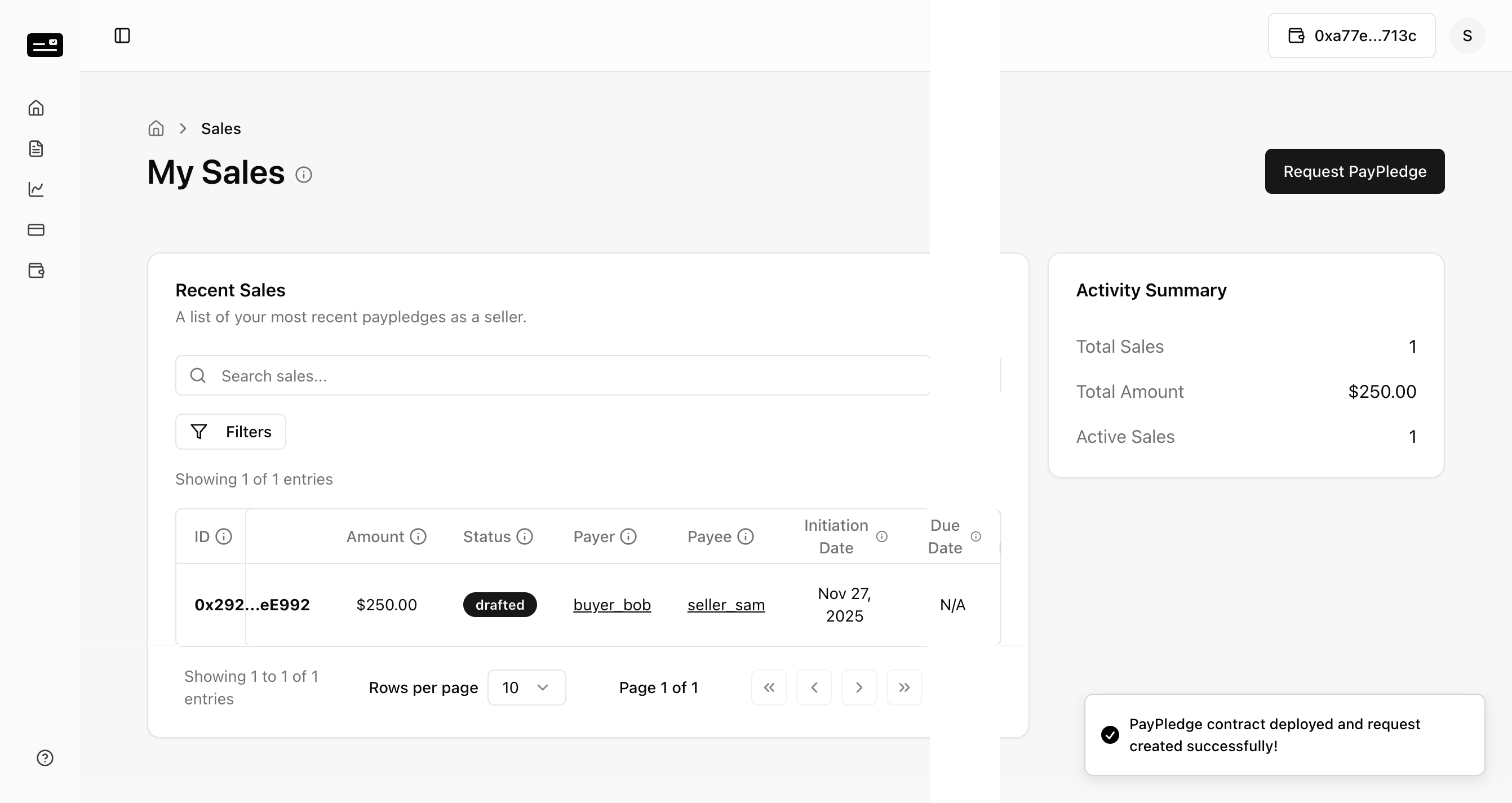Open the credit card icon in the sidebar
Image resolution: width=1512 pixels, height=803 pixels.
[x=37, y=229]
